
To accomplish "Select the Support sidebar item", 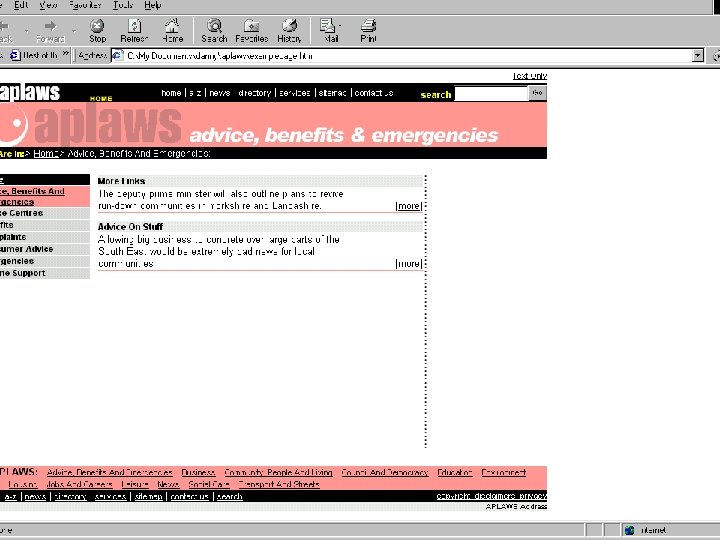I will (45, 273).
